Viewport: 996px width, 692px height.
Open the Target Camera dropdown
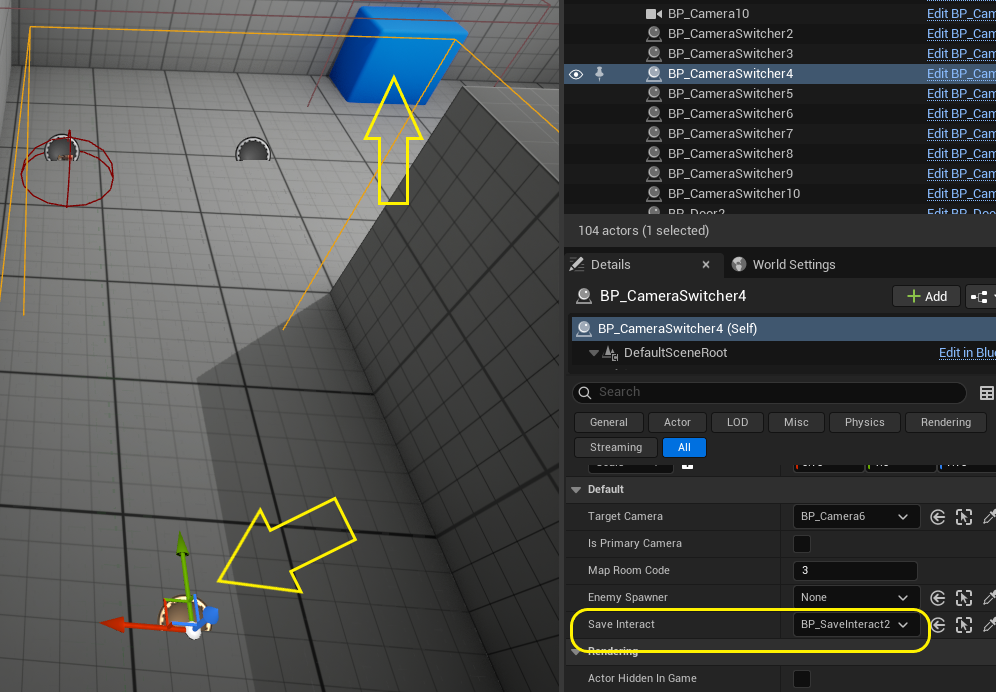tap(856, 517)
